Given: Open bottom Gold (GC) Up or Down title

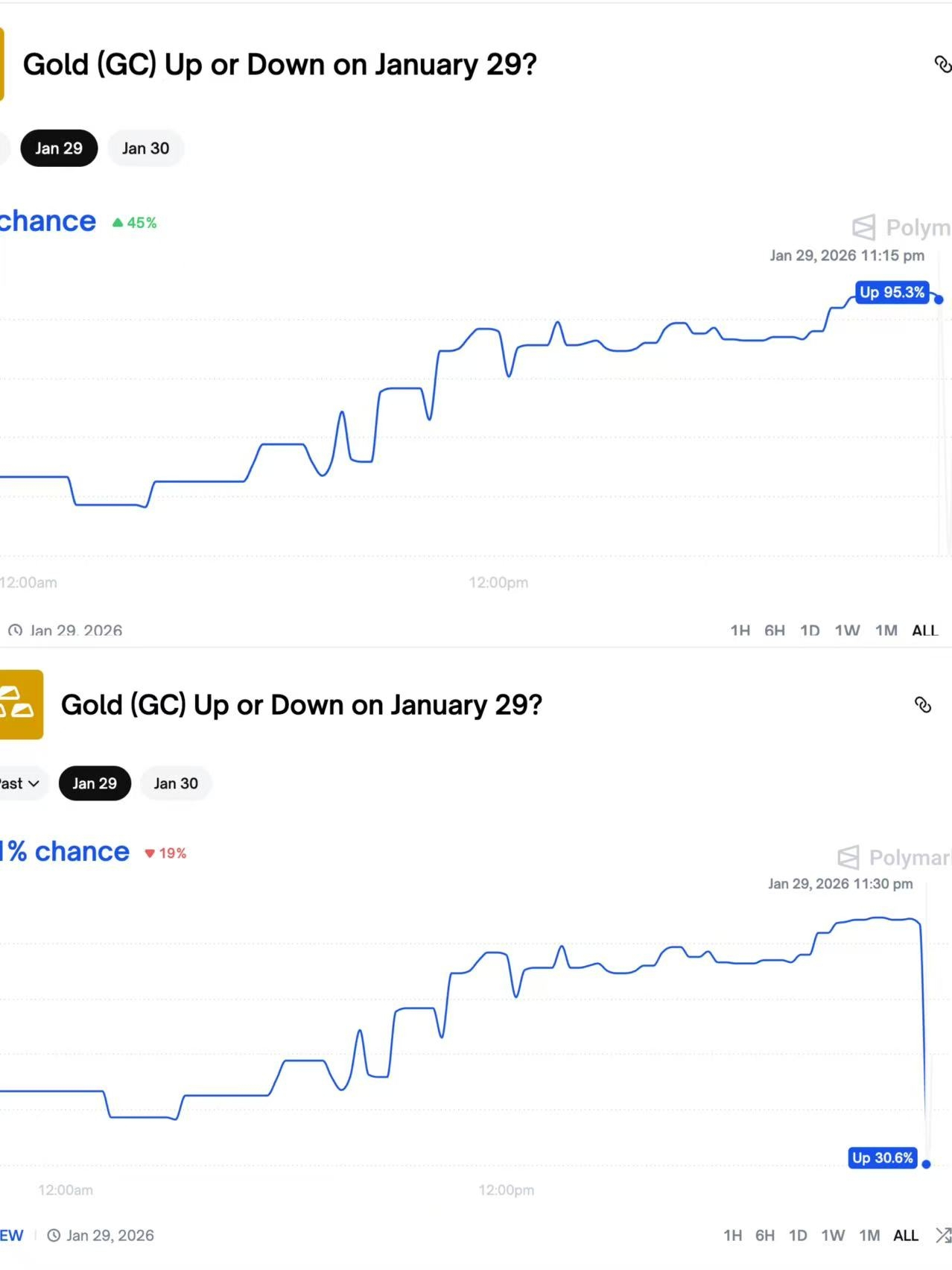Looking at the screenshot, I should [302, 705].
